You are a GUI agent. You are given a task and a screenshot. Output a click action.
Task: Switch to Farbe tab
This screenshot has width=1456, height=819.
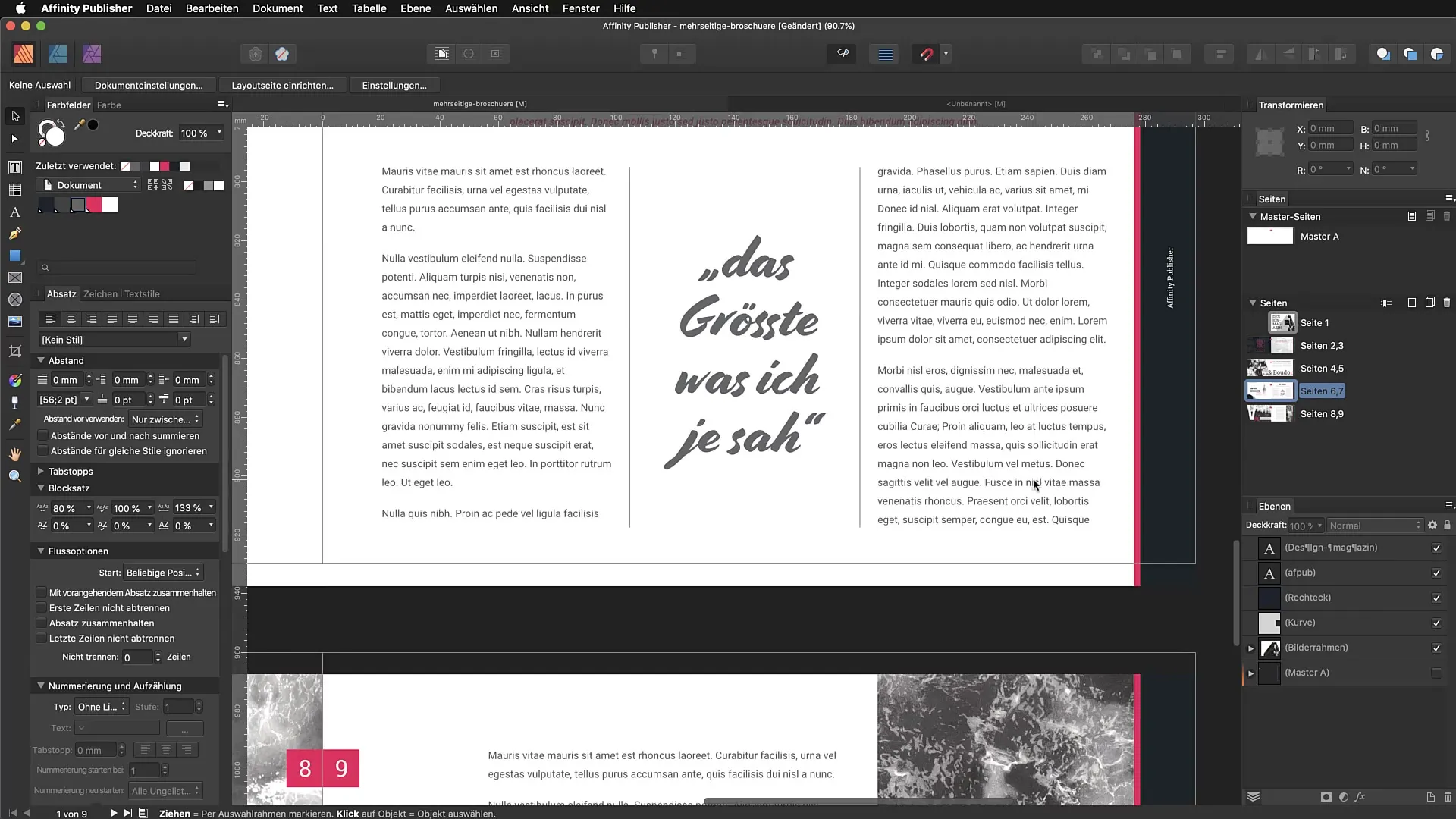[x=109, y=105]
